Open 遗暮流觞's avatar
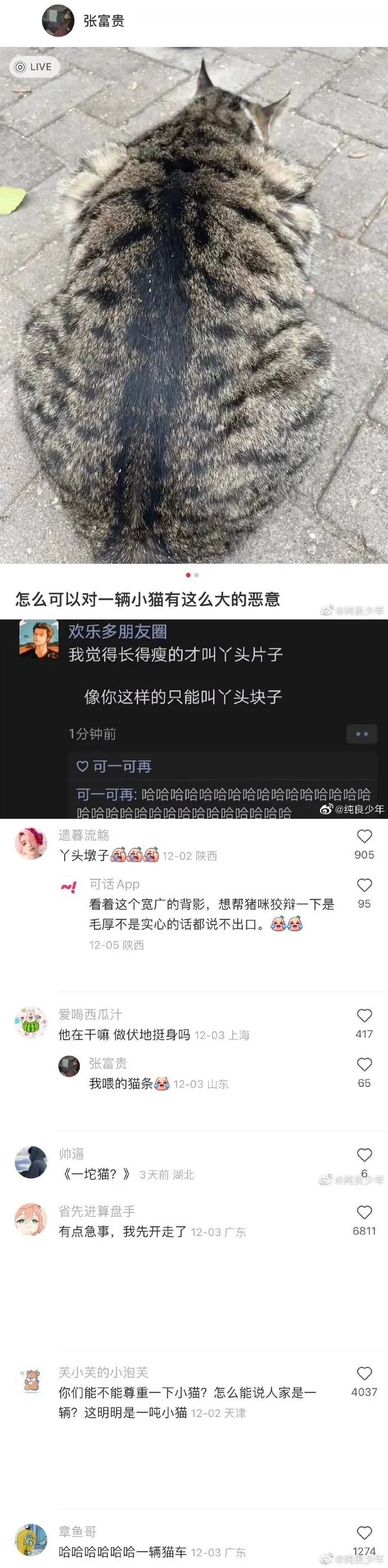The width and height of the screenshot is (388, 1568). [x=30, y=843]
